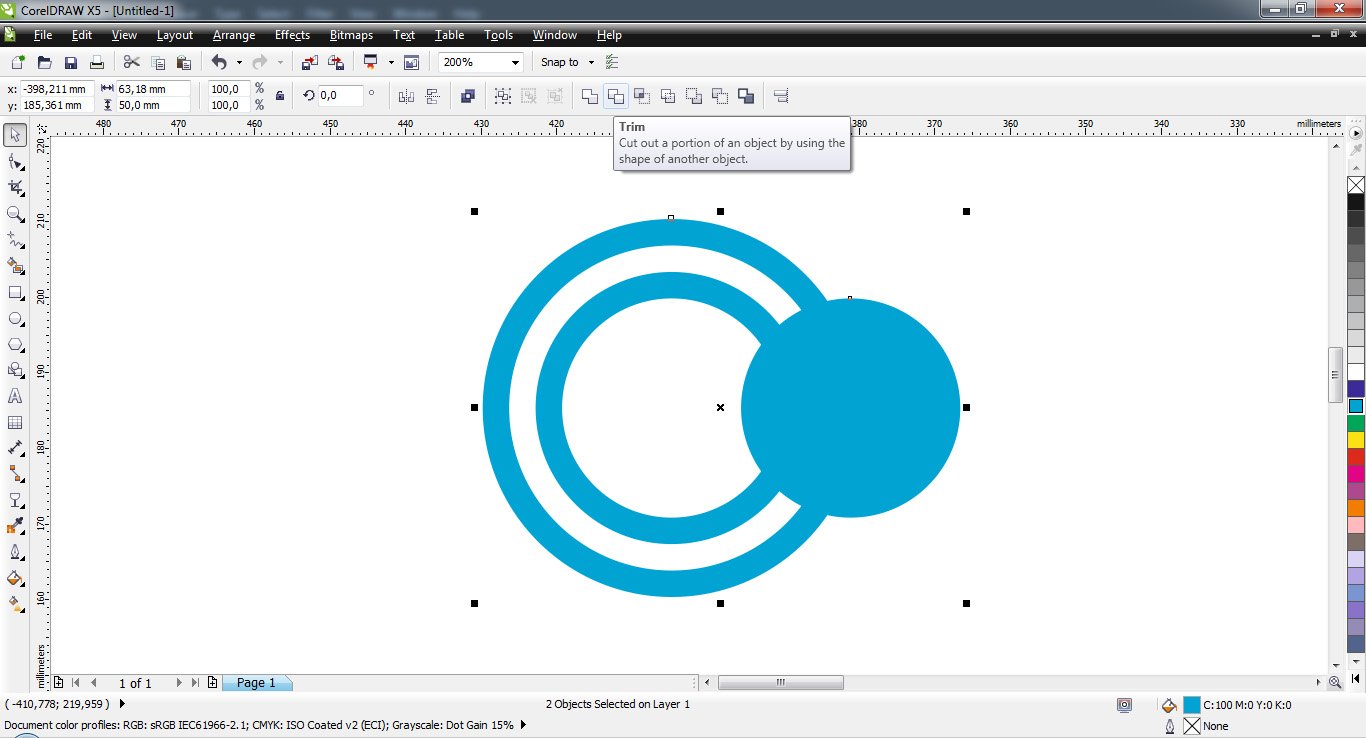This screenshot has width=1366, height=738.
Task: Pick the yellow swatch in palette
Action: point(1356,440)
